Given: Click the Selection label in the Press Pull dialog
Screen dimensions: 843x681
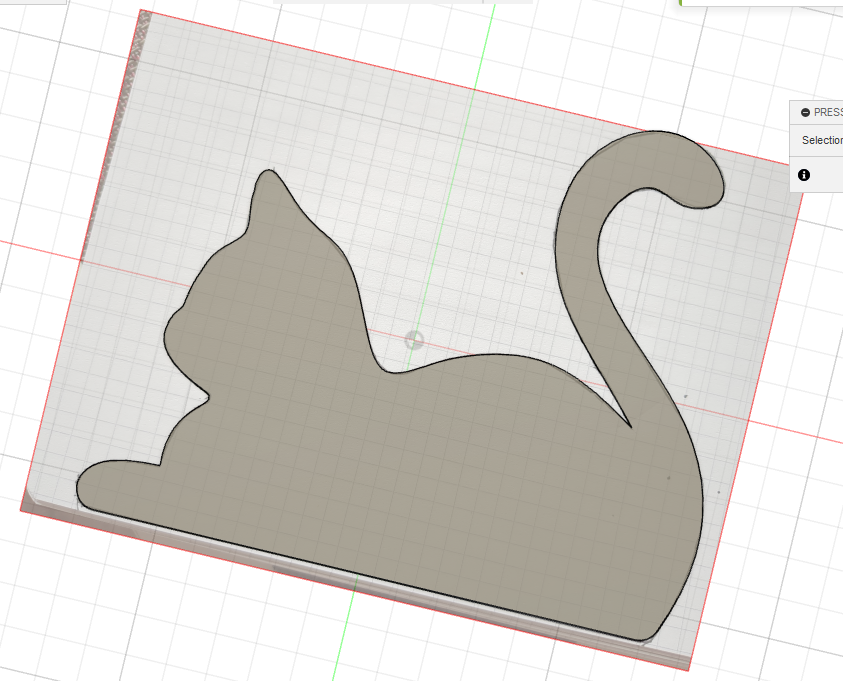Looking at the screenshot, I should [x=822, y=140].
